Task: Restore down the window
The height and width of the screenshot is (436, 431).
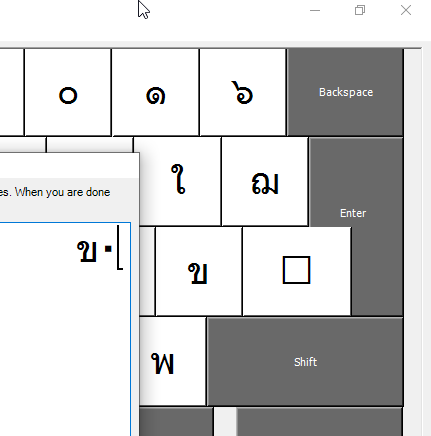Action: 360,10
